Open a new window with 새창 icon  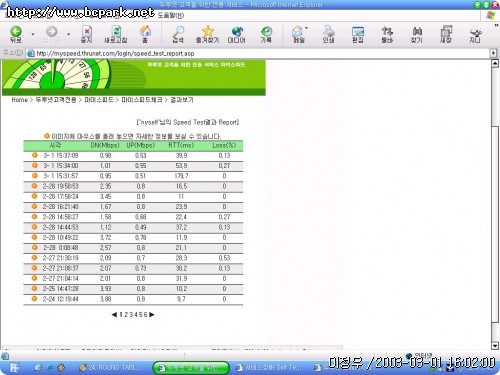coord(446,34)
